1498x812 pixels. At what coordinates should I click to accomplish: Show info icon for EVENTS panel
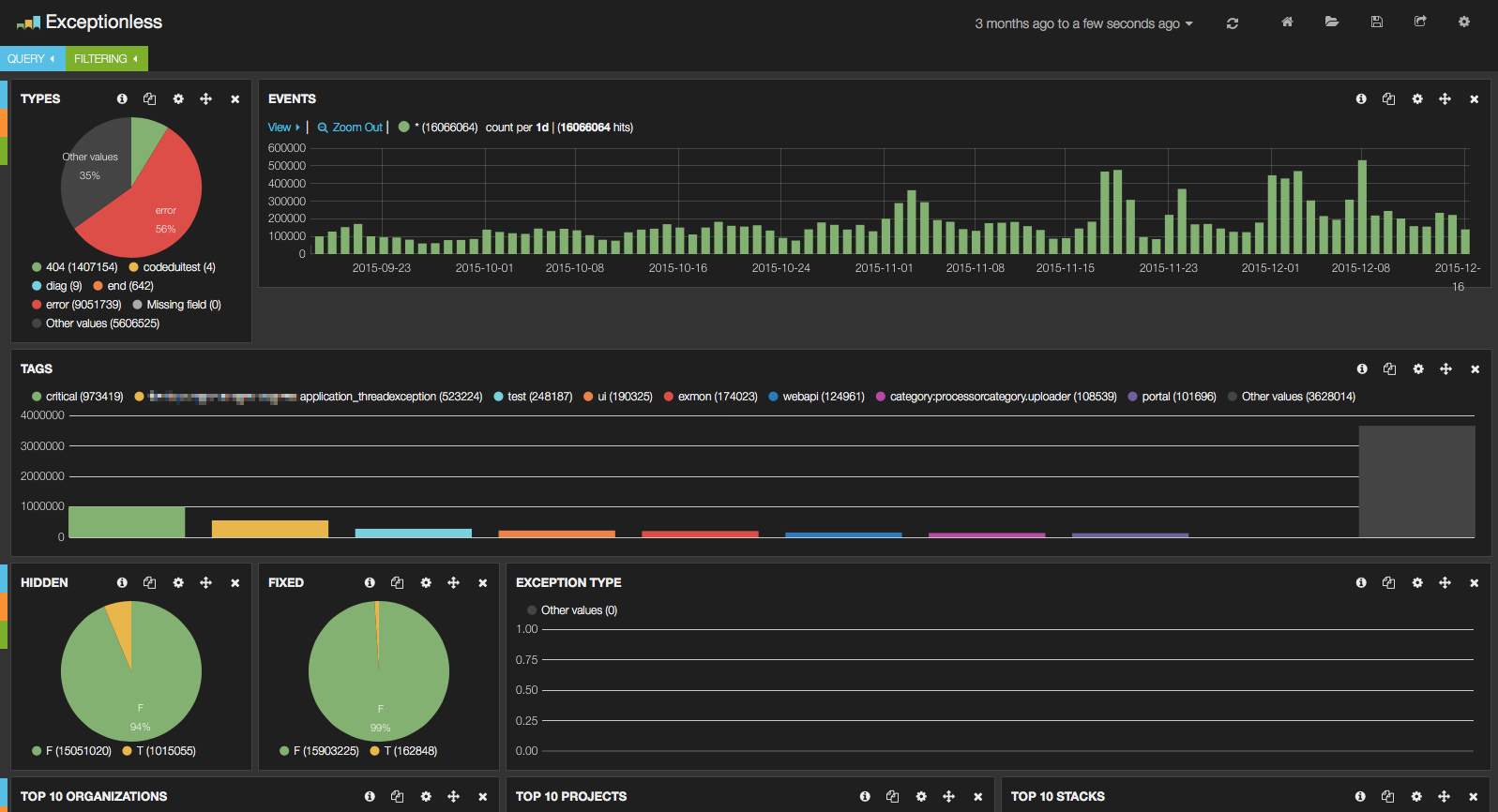[1361, 99]
